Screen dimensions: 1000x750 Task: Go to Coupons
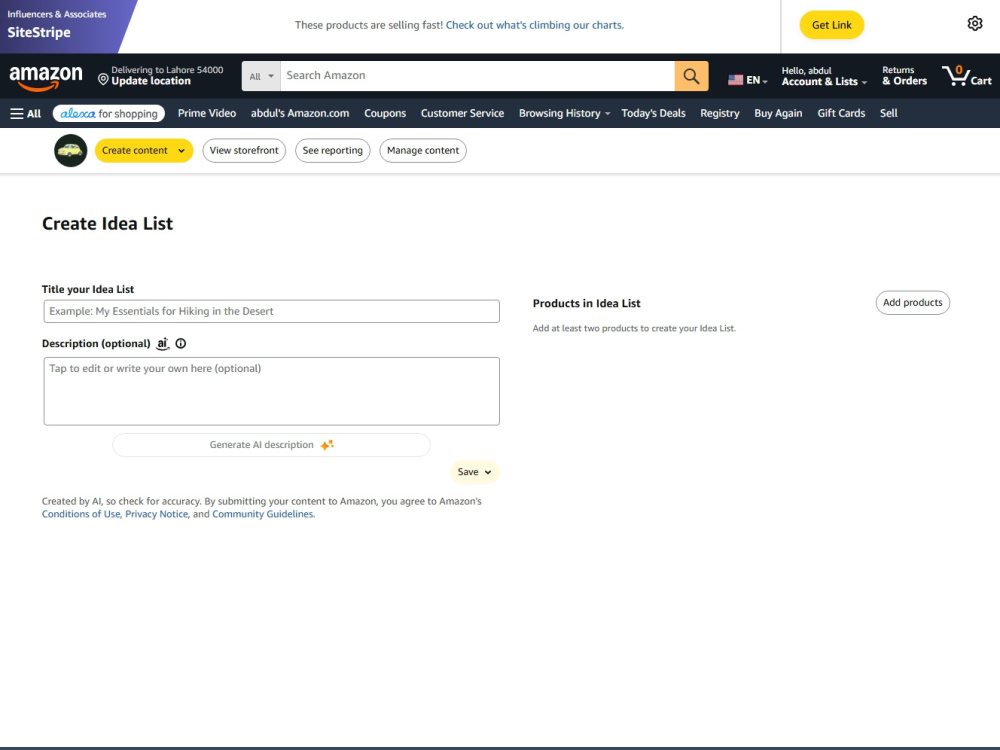click(x=385, y=114)
